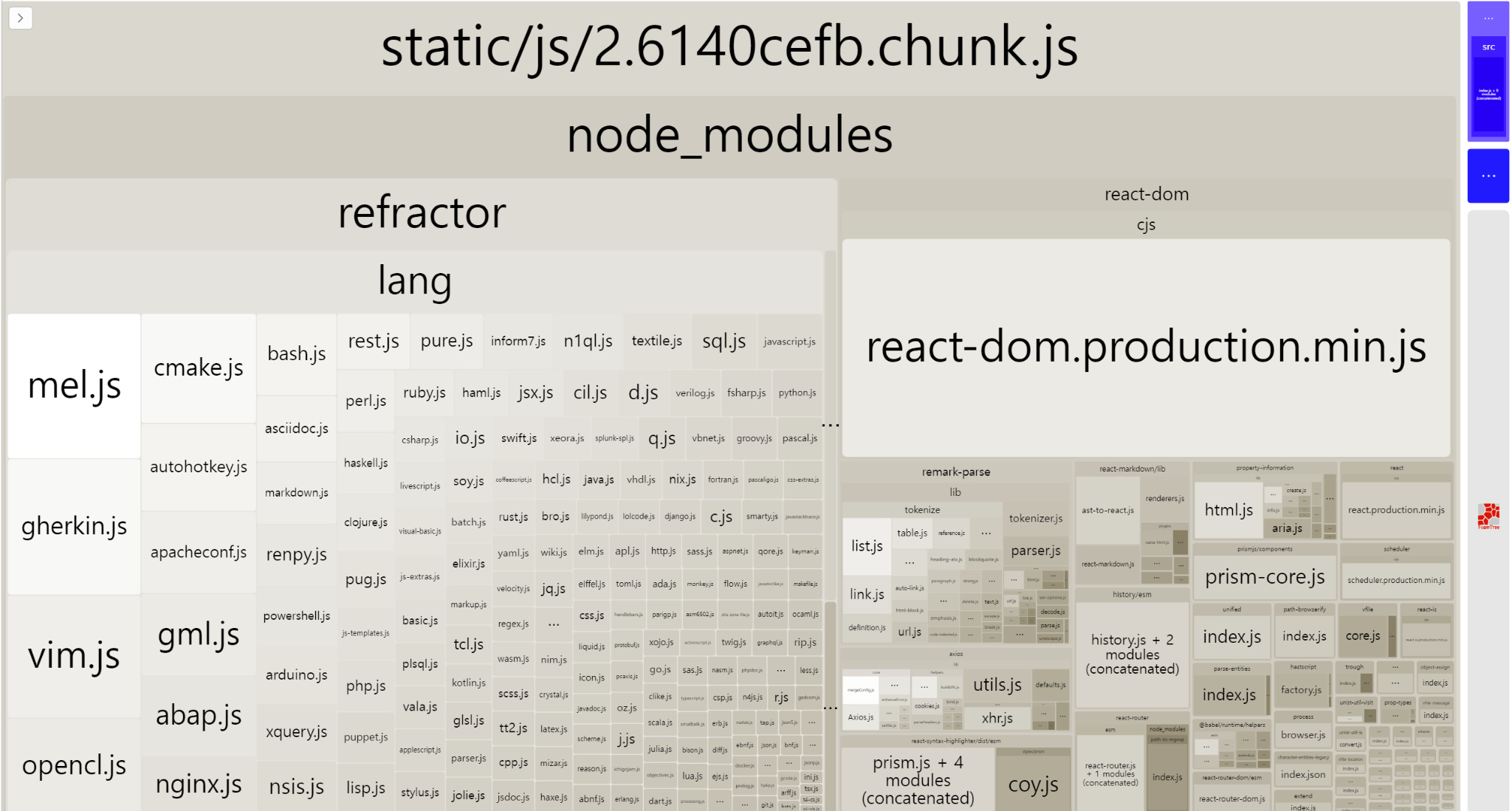The image size is (1512, 811).
Task: Click the haskell.js cell
Action: coord(366,463)
